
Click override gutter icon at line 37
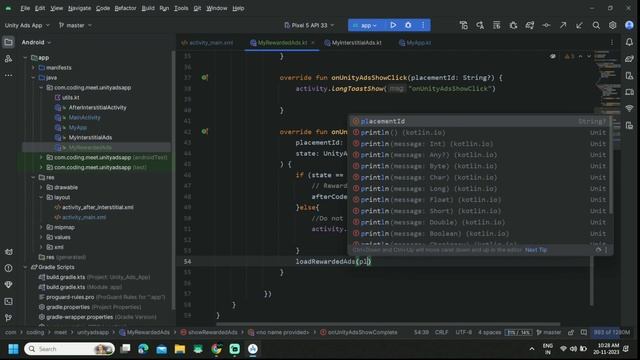204,78
